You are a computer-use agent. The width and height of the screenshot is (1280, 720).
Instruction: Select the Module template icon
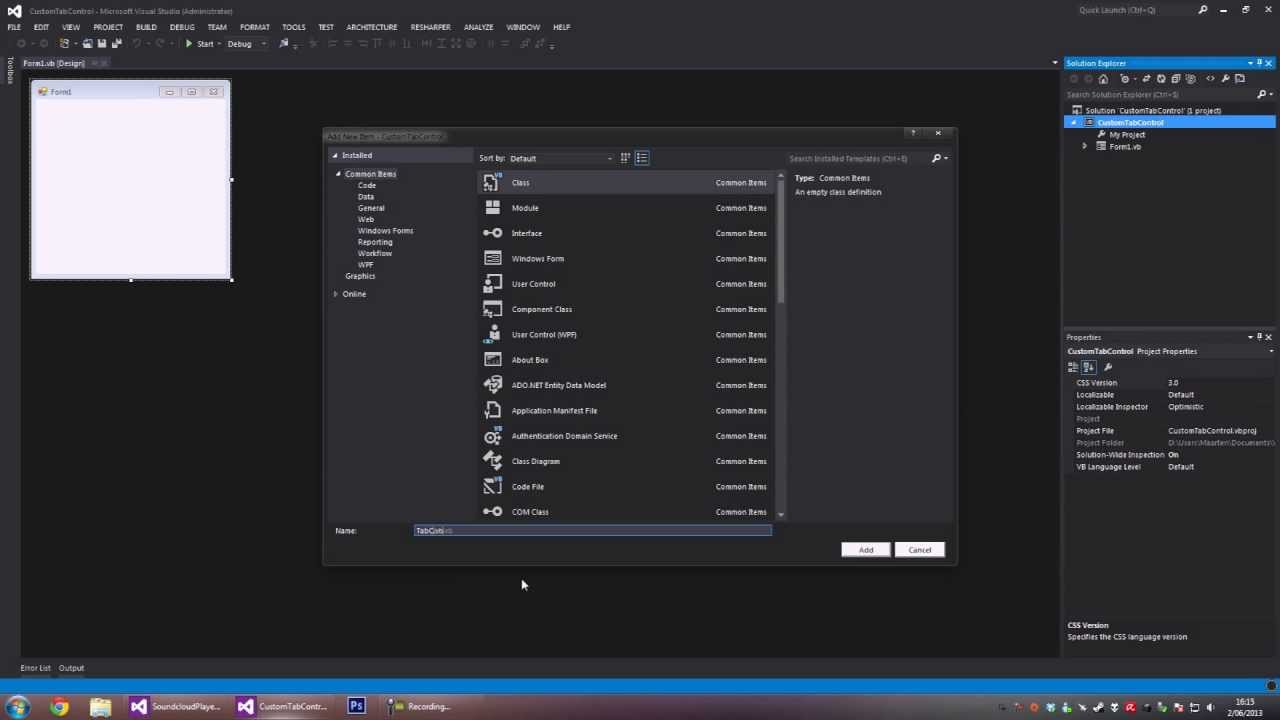coord(492,208)
